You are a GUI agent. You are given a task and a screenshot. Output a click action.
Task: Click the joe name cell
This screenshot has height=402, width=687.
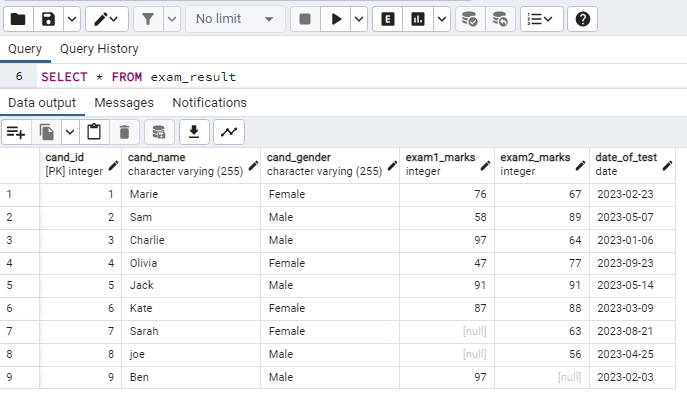pyautogui.click(x=191, y=354)
